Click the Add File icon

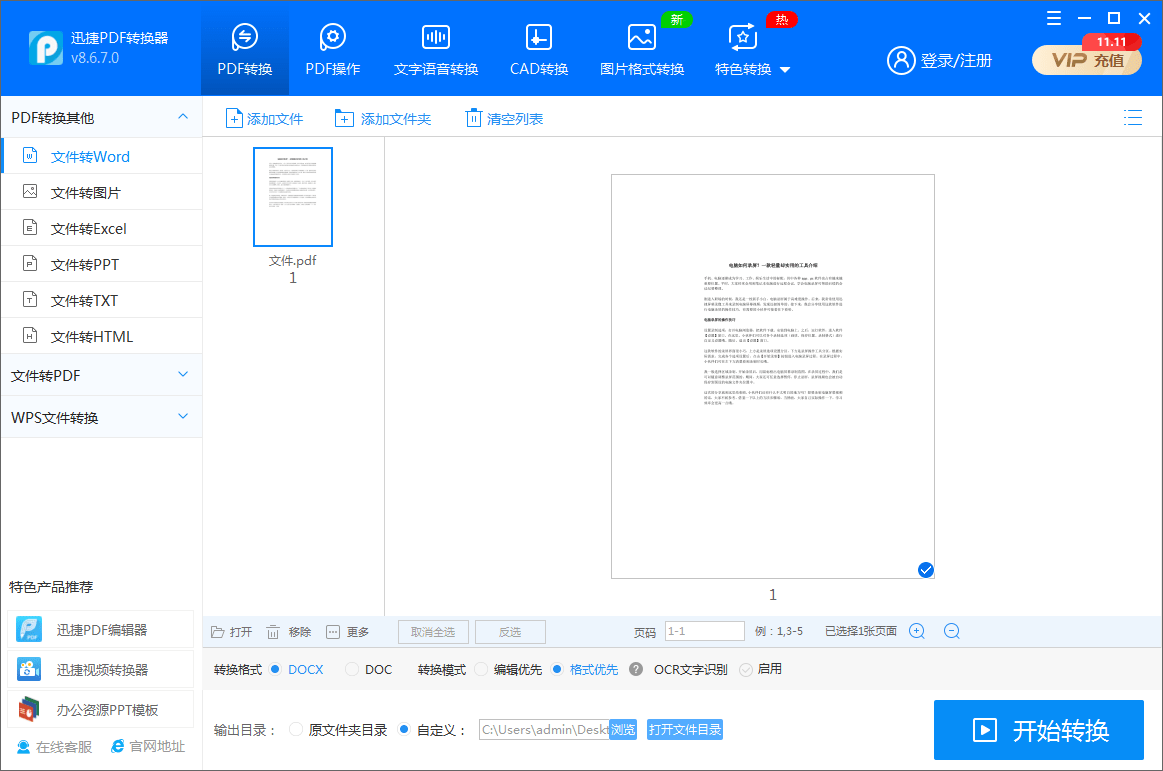234,119
